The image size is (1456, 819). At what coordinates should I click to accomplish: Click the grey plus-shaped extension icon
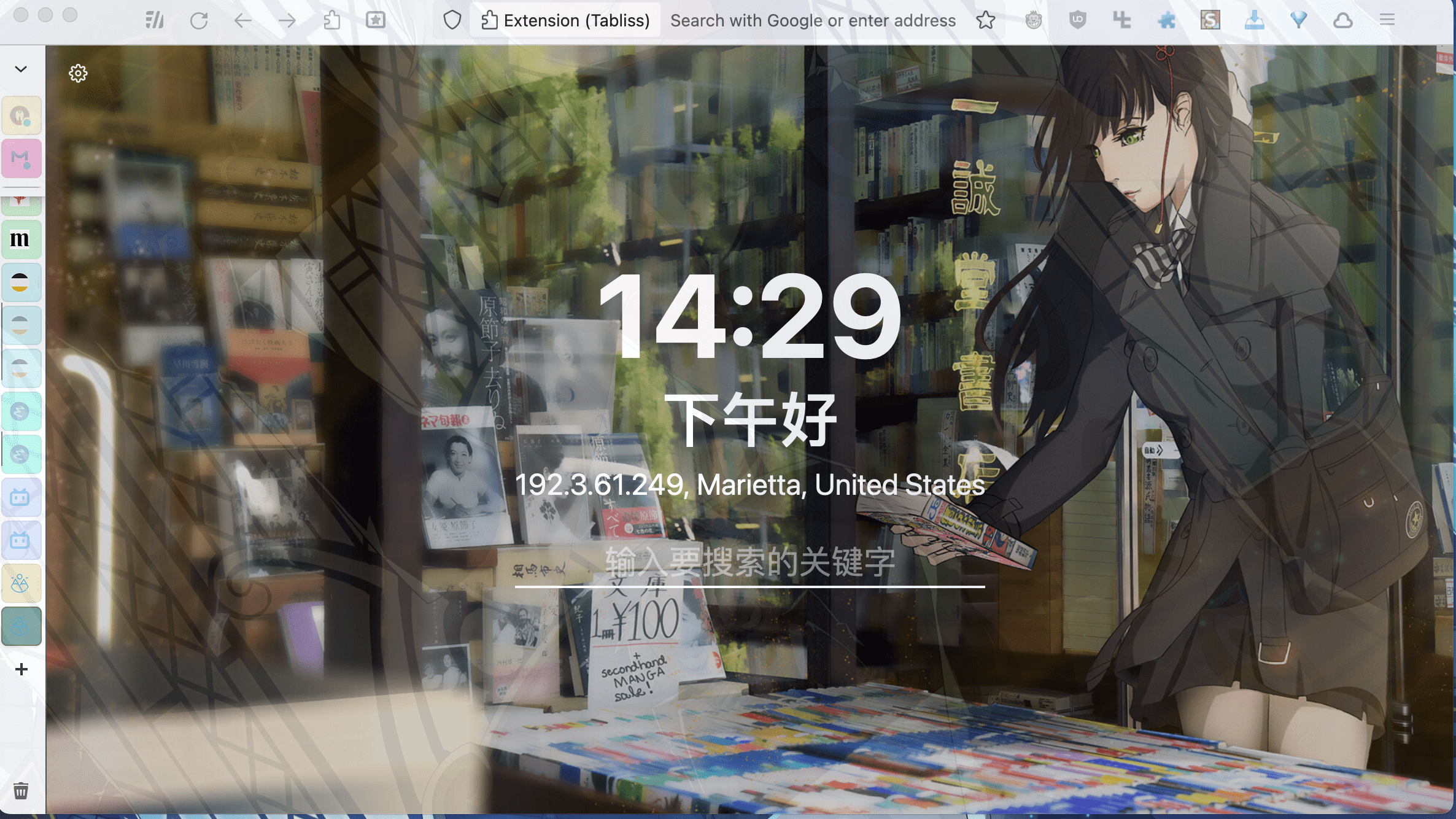point(1122,20)
